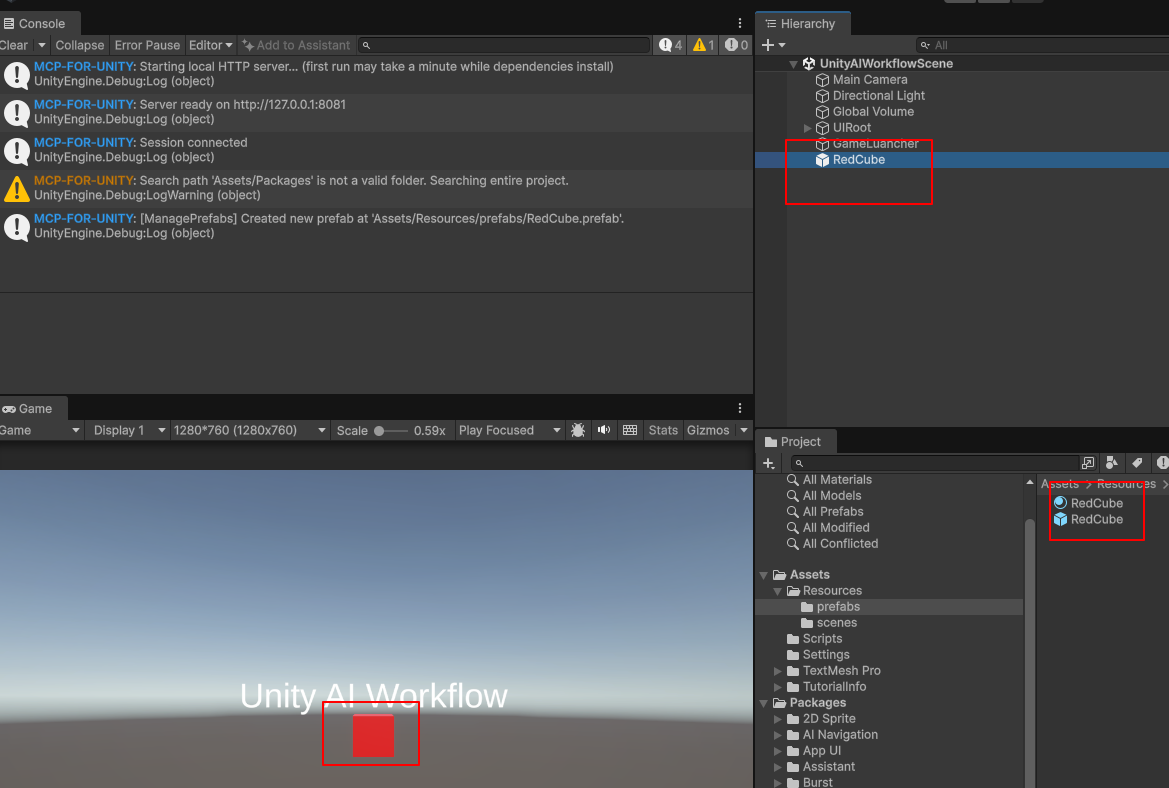Open the Game panel options menu (three dots)
The width and height of the screenshot is (1169, 788).
740,408
